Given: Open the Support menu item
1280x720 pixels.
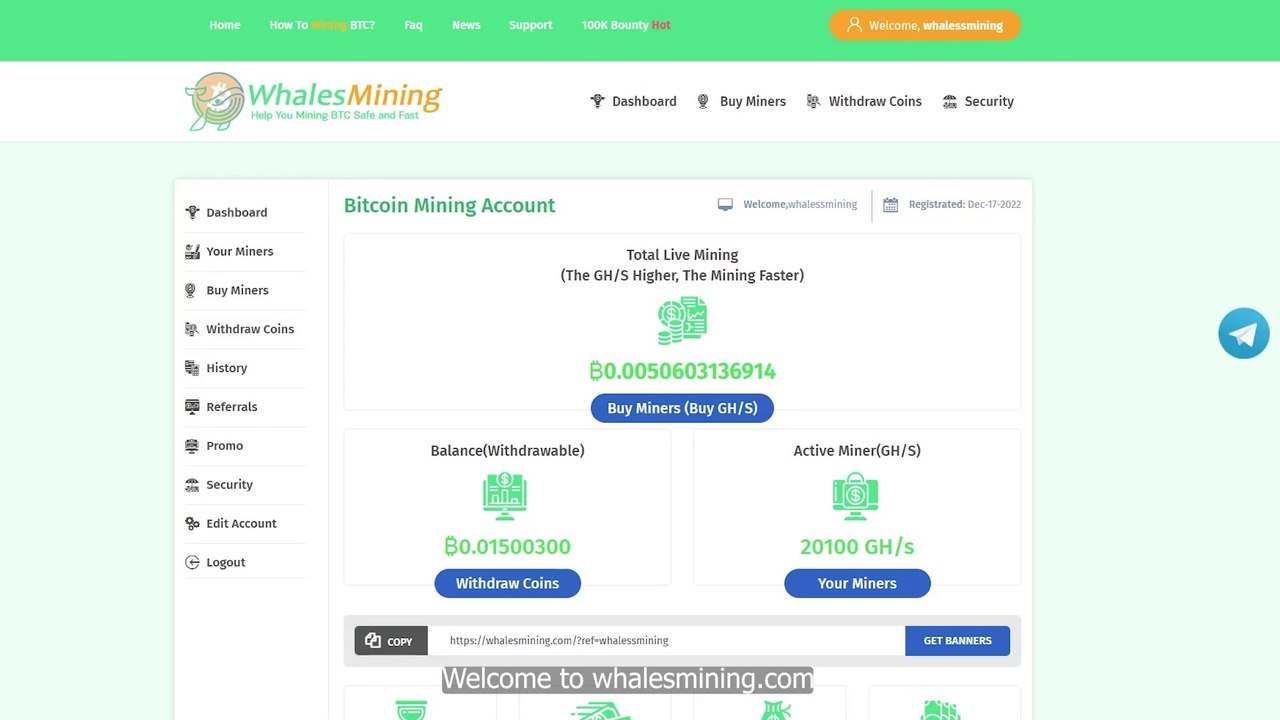Looking at the screenshot, I should [530, 25].
